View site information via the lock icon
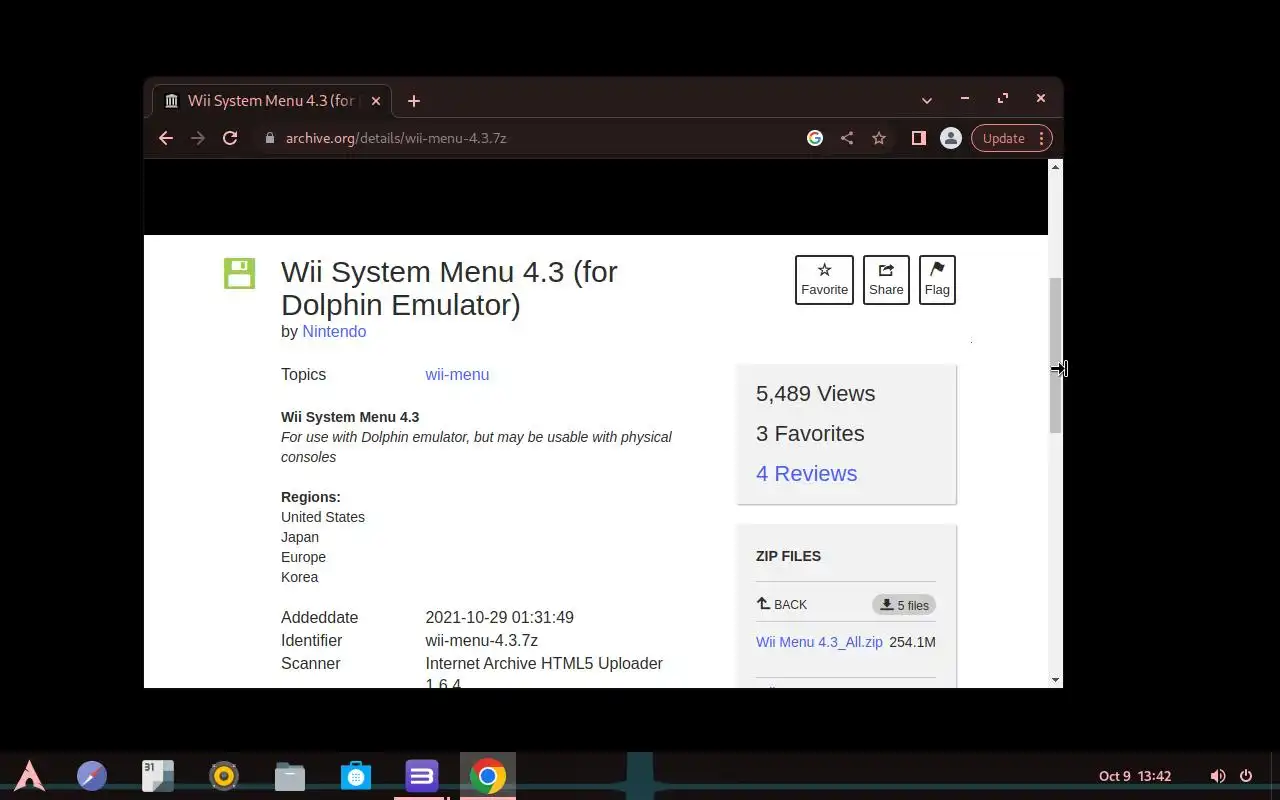The width and height of the screenshot is (1280, 800). [x=270, y=138]
